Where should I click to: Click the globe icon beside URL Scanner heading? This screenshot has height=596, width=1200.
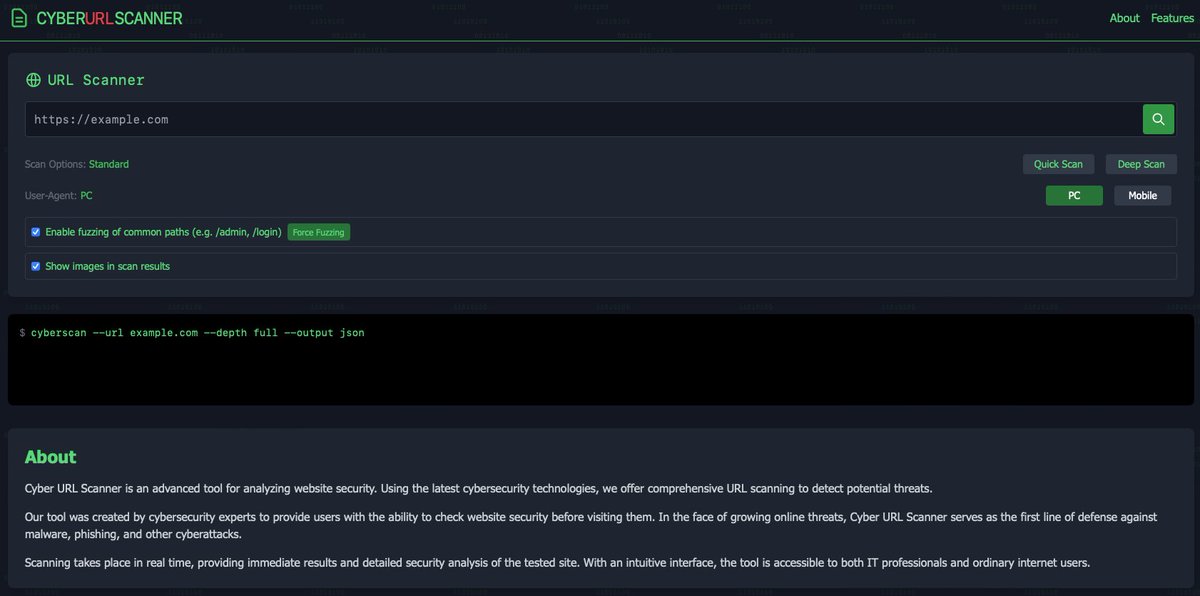point(33,79)
